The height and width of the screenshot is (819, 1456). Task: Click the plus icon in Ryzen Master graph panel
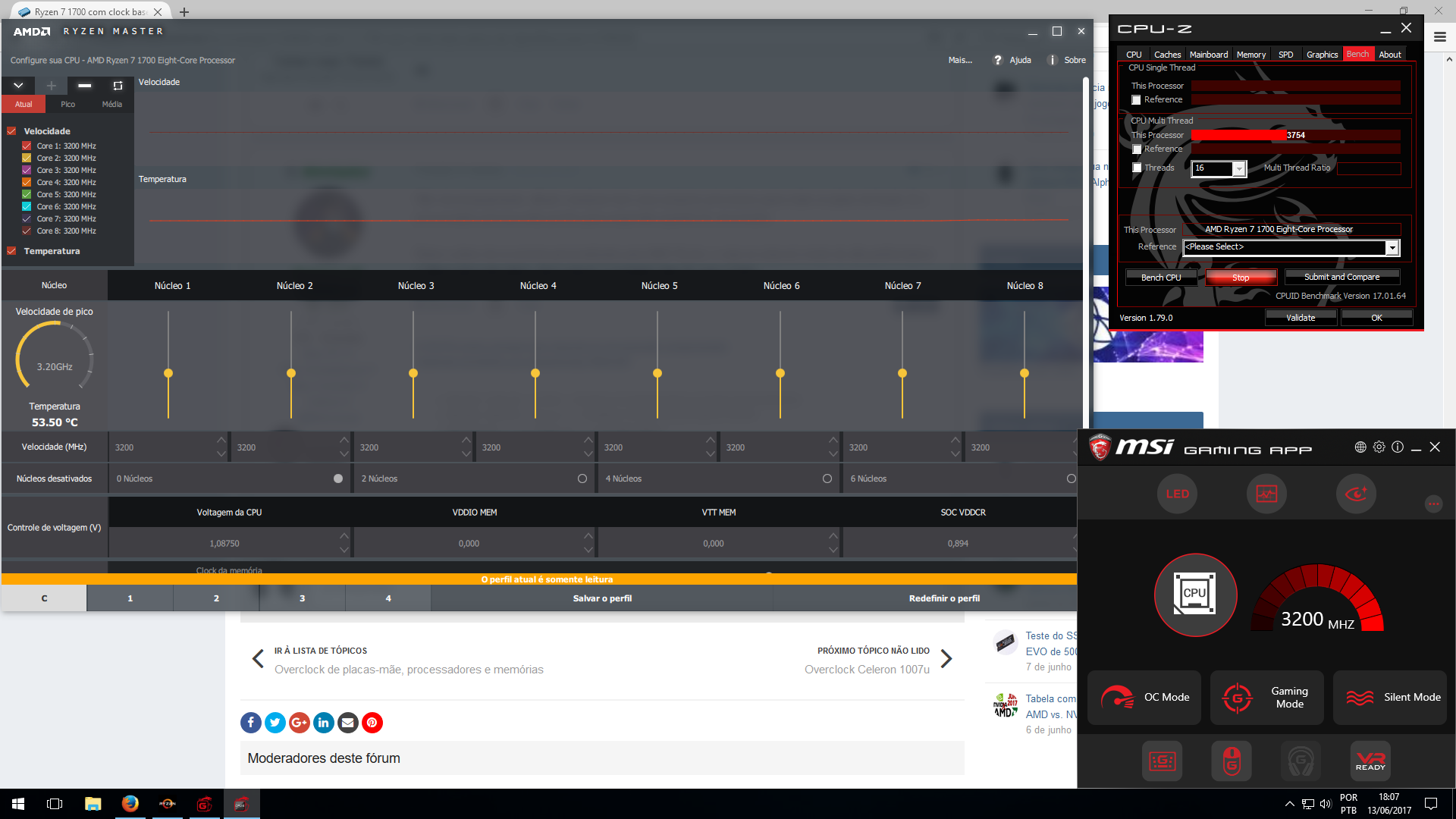tap(52, 86)
